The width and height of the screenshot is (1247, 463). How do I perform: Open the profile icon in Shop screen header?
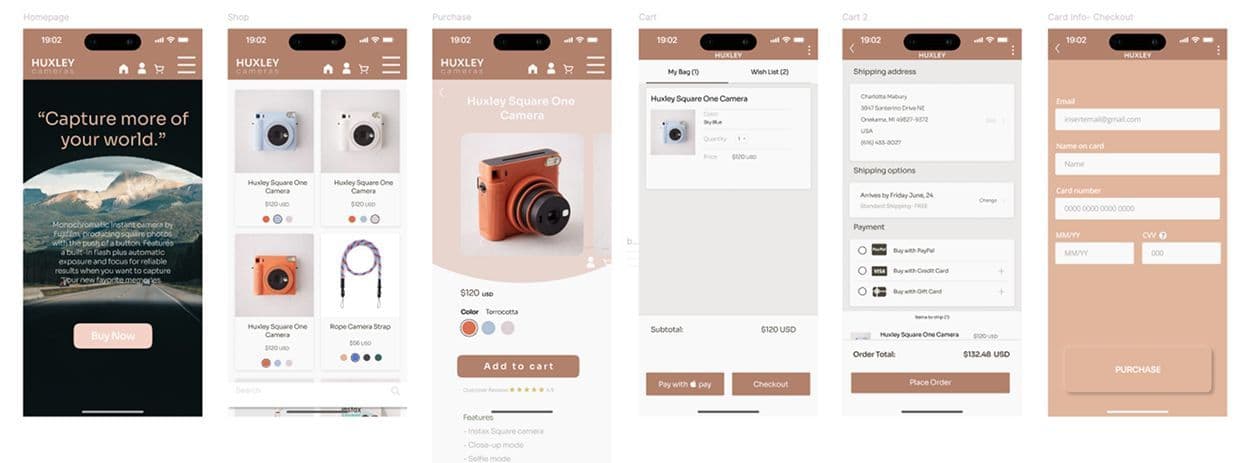click(x=346, y=69)
